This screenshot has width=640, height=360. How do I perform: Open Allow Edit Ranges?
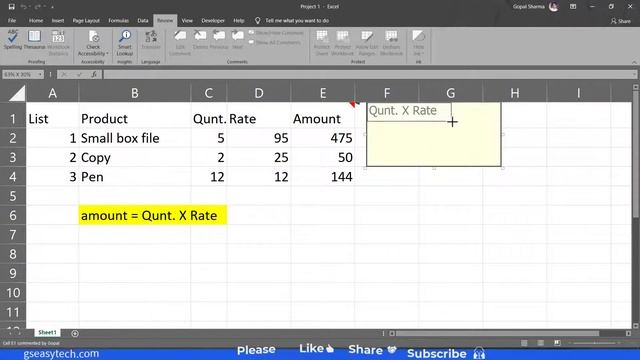(x=367, y=42)
